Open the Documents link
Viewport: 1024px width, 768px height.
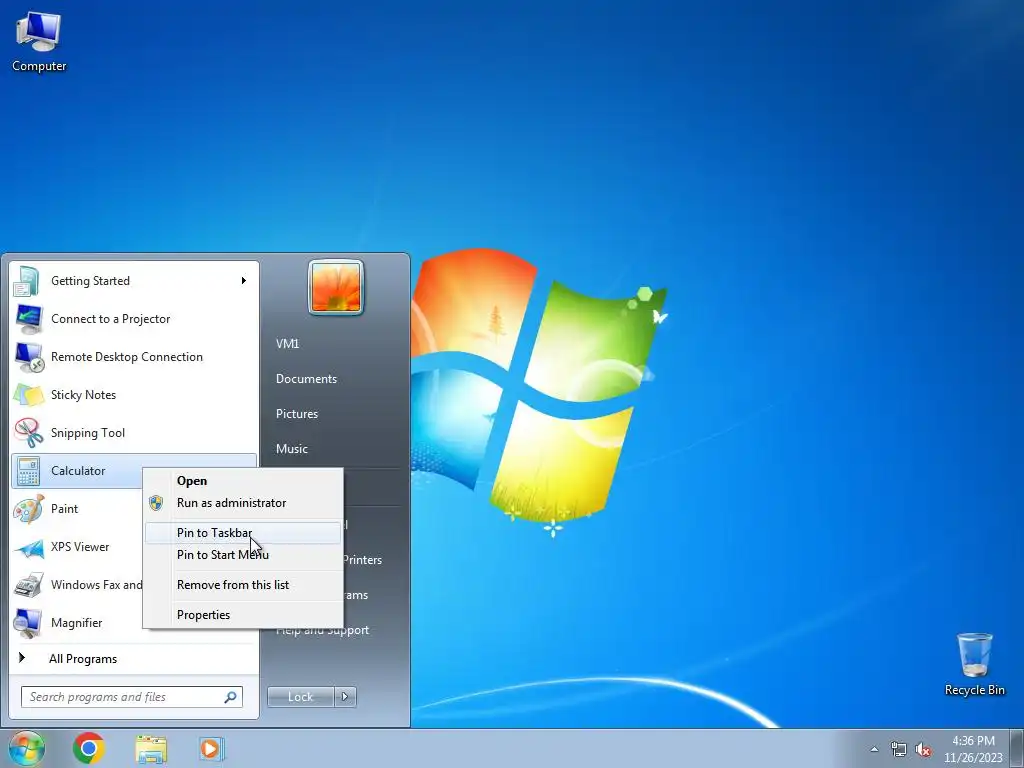[306, 379]
